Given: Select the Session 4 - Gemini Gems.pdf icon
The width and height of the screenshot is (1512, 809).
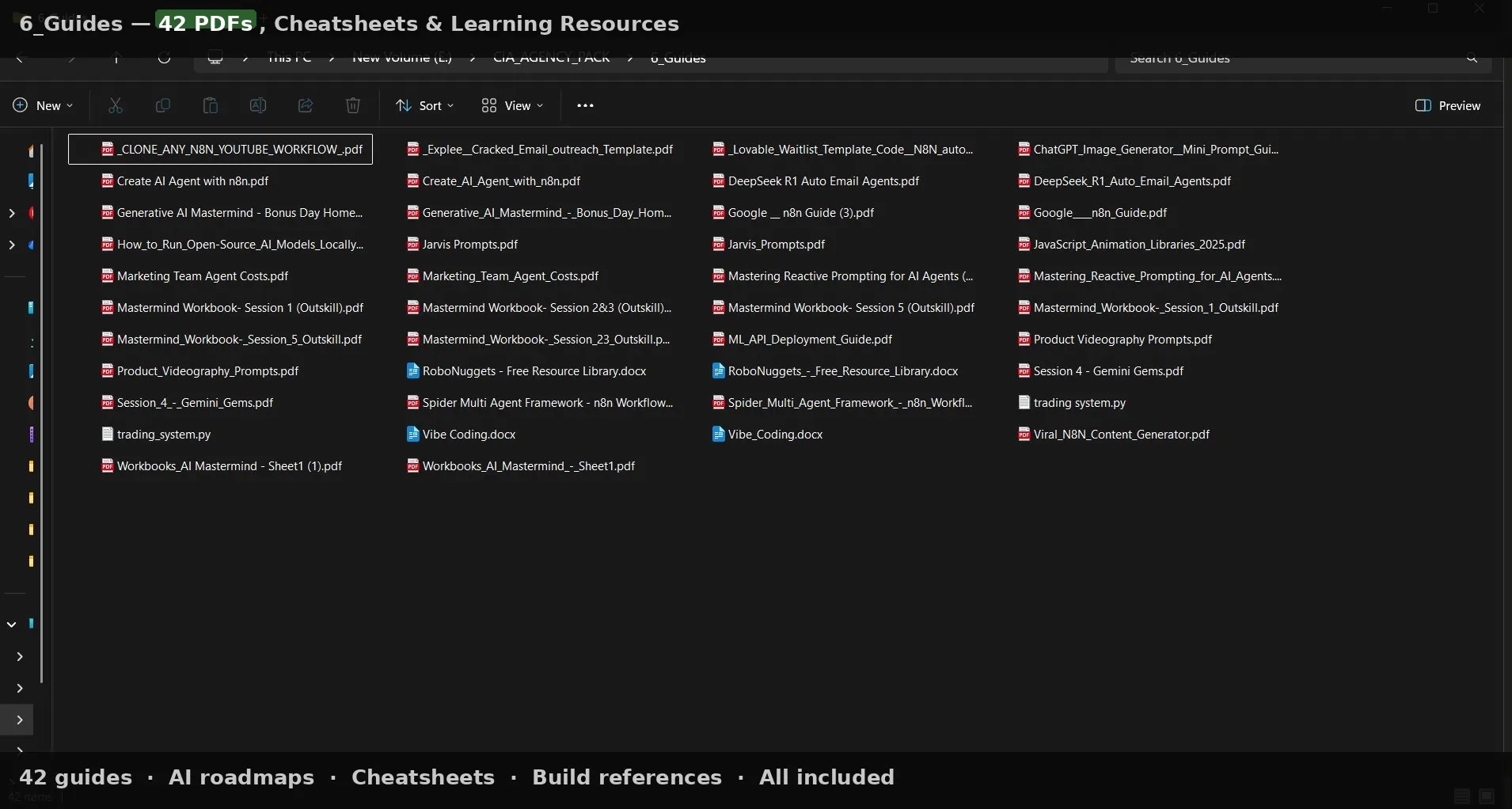Looking at the screenshot, I should (x=1024, y=370).
